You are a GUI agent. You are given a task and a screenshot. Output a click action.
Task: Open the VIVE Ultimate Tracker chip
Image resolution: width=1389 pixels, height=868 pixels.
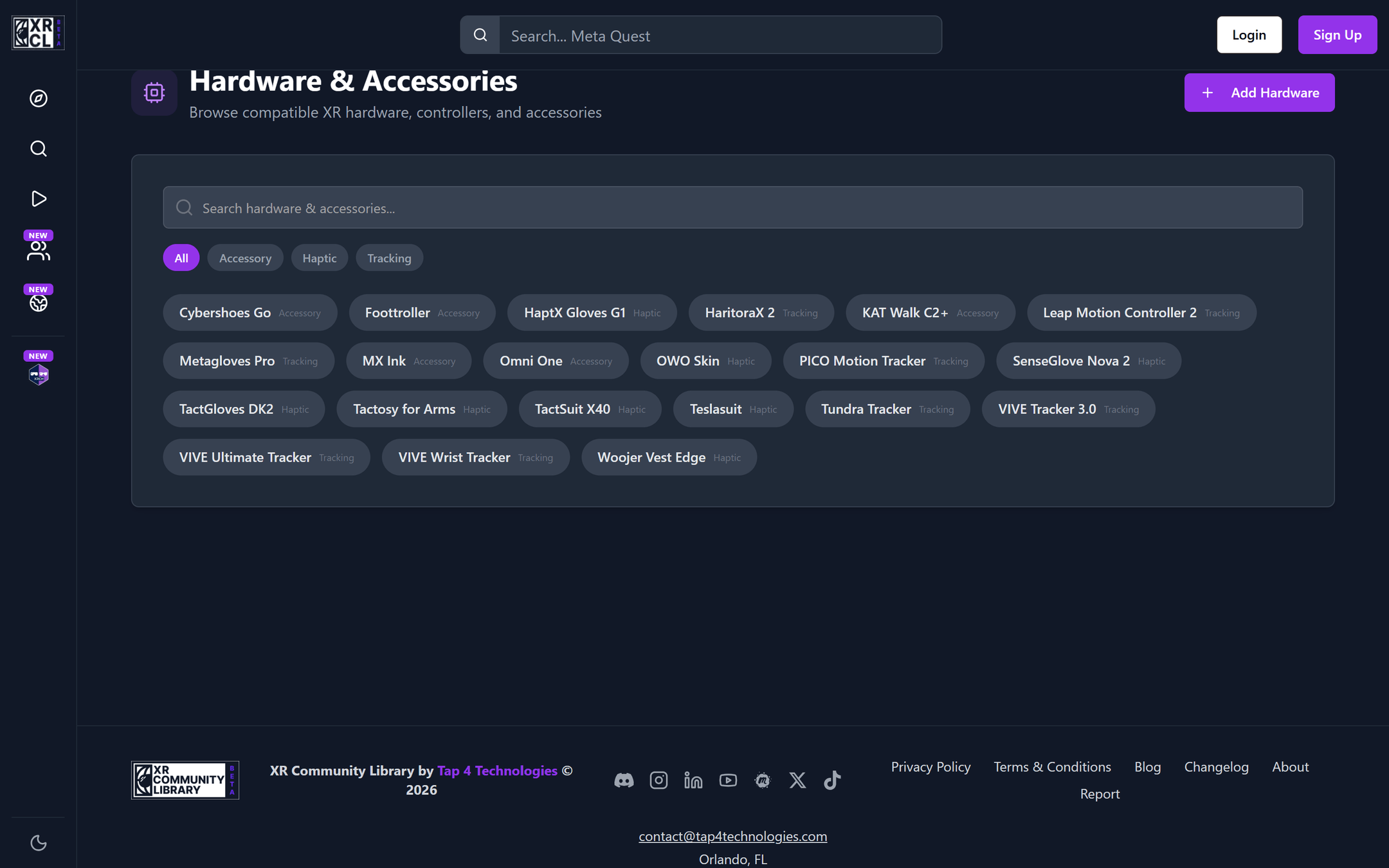(266, 457)
